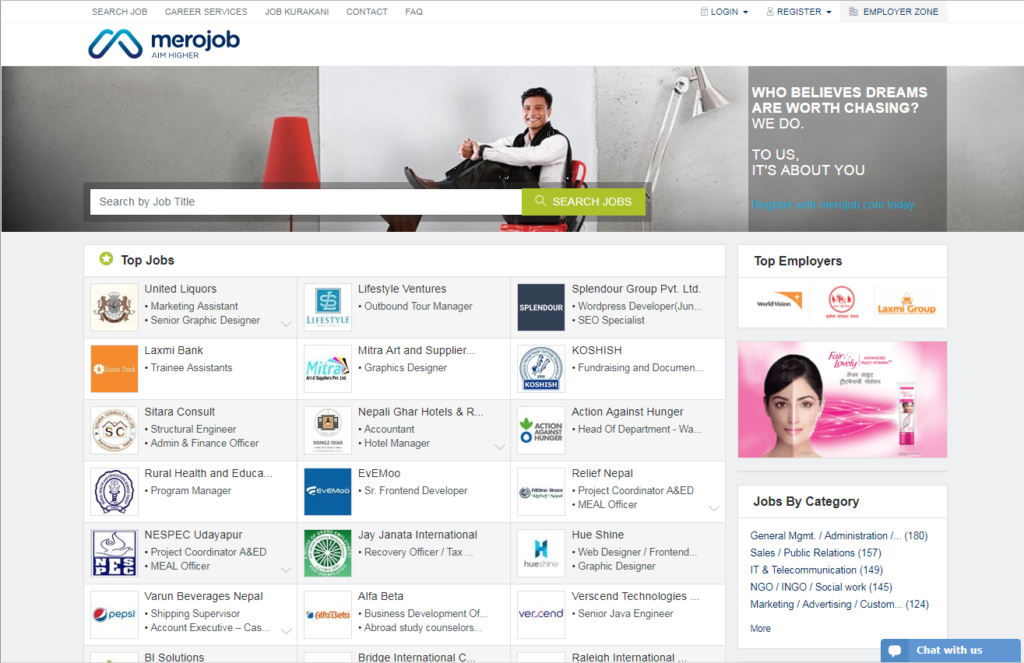This screenshot has width=1024, height=663.
Task: Open Trainee Assistants job listing
Action: click(191, 368)
